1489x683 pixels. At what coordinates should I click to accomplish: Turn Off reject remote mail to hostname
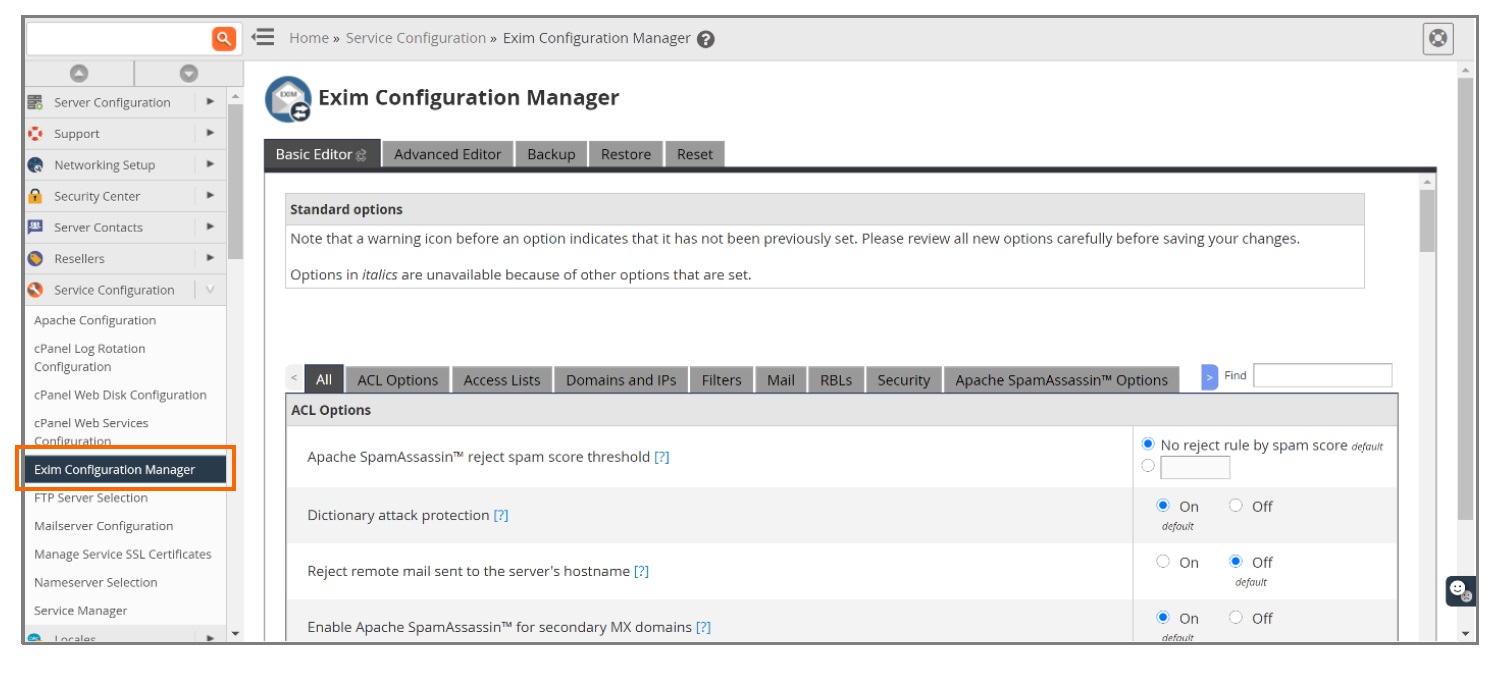click(x=1236, y=562)
